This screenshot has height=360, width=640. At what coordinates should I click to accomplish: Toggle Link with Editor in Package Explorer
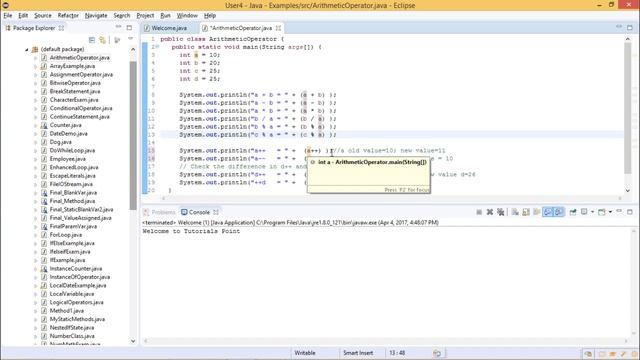click(x=102, y=40)
